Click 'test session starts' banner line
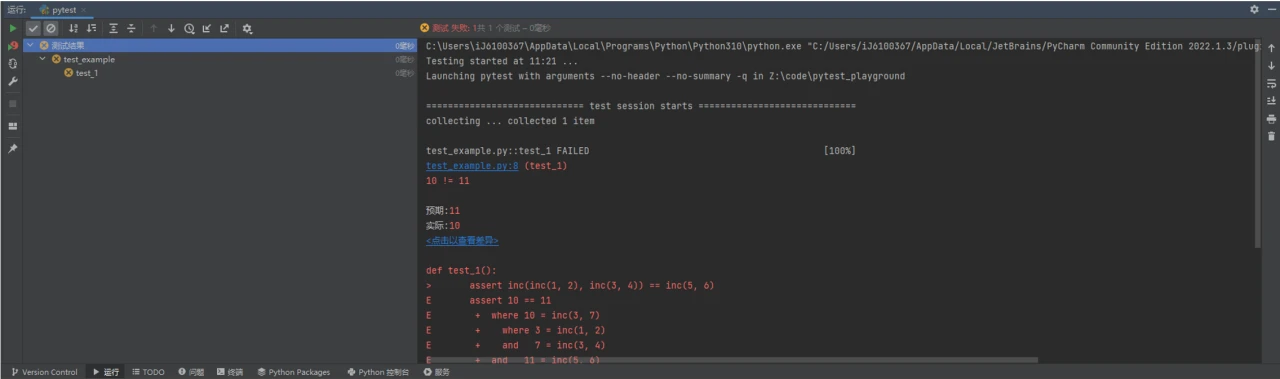The width and height of the screenshot is (1280, 379). pos(641,106)
